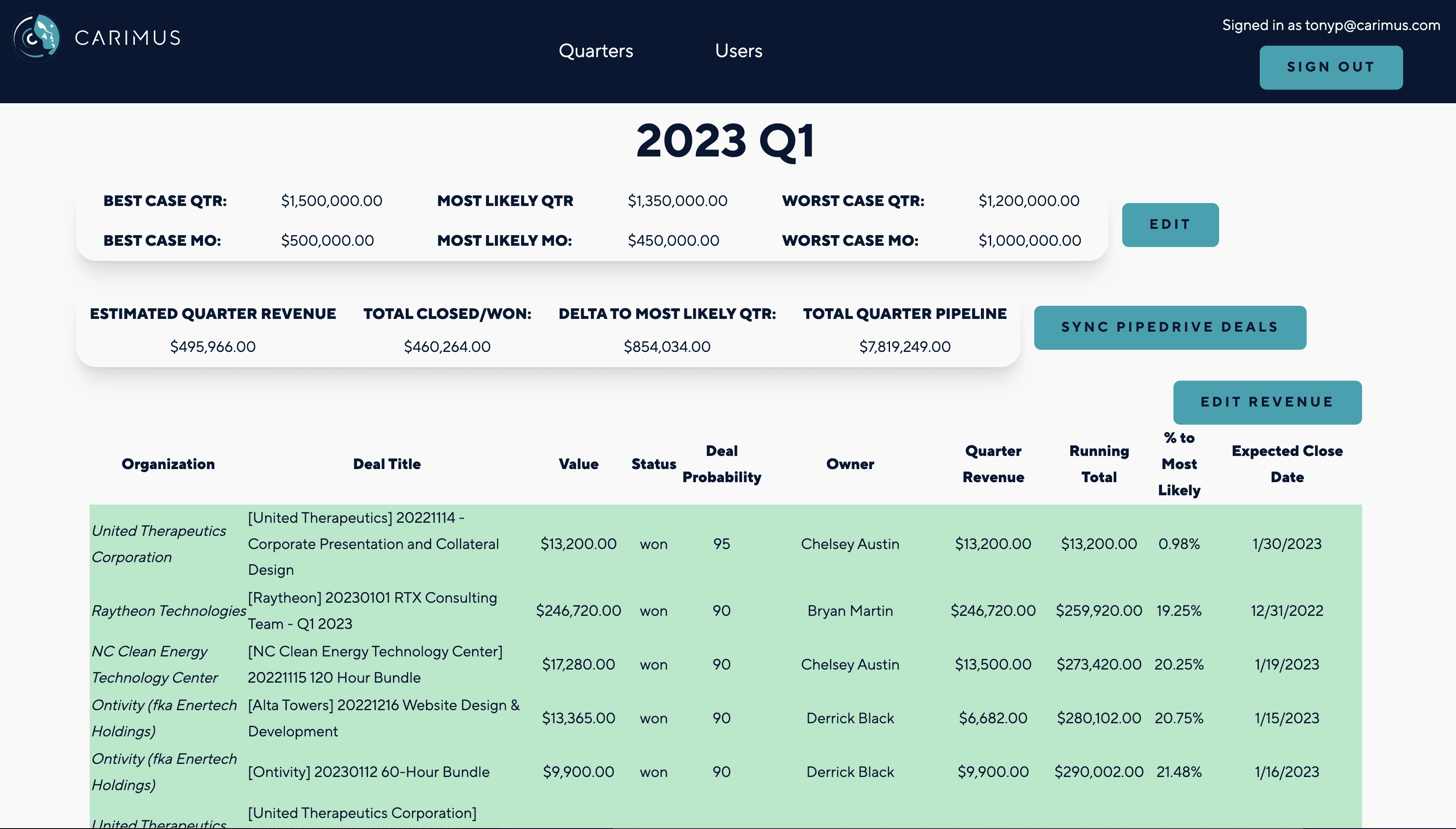
Task: Open the Quarters navigation link
Action: click(596, 51)
